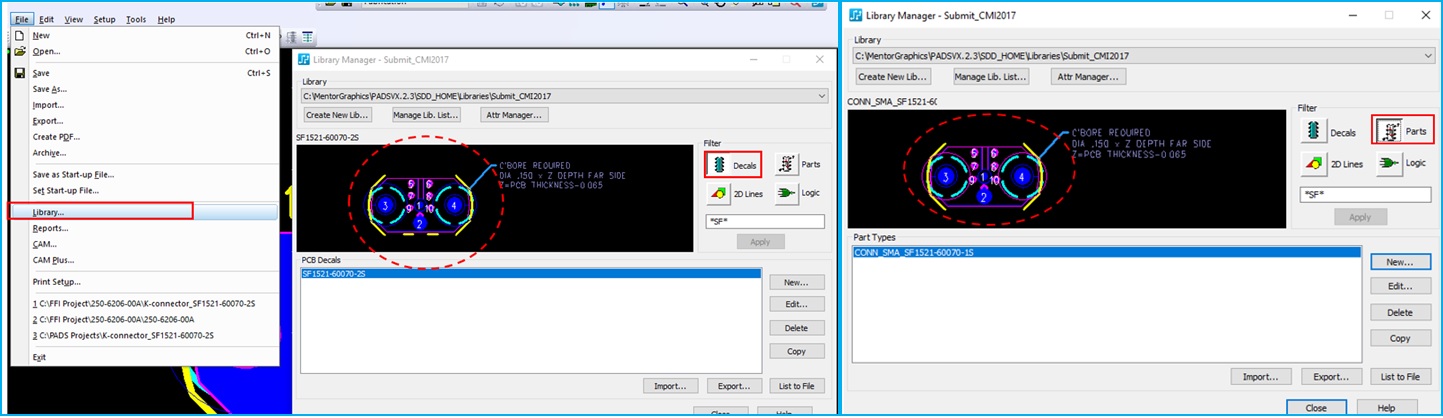Select SF1521-60070-2S in PCB Decals list
Image resolution: width=1443 pixels, height=418 pixels.
tap(341, 274)
